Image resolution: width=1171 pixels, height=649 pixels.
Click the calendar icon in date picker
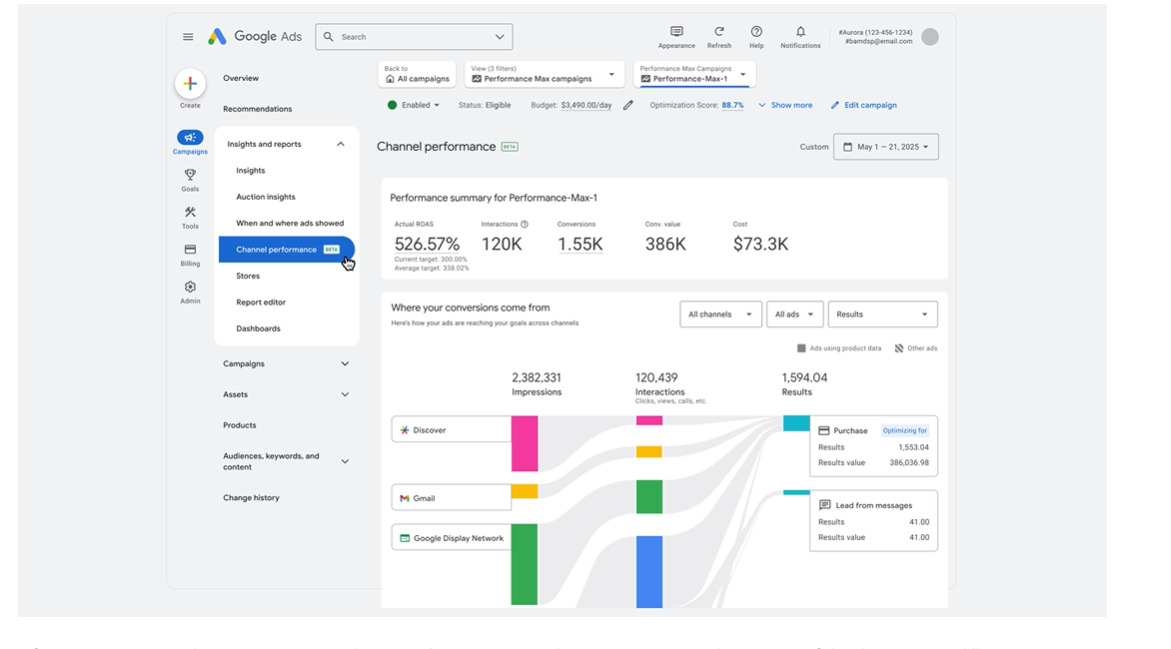[848, 147]
